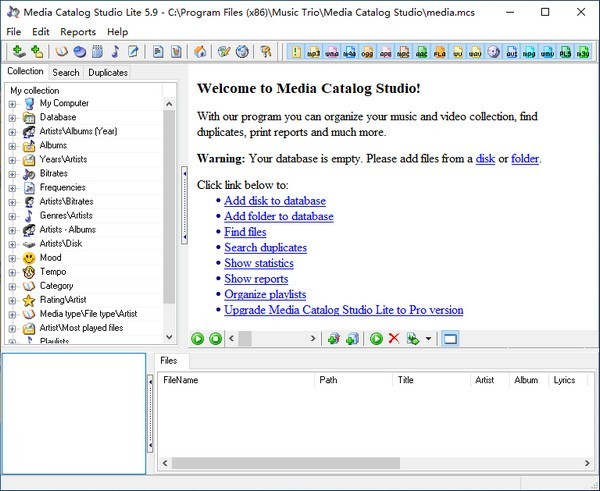The width and height of the screenshot is (600, 491).
Task: Click the notepad toolbar icon
Action: (97, 51)
